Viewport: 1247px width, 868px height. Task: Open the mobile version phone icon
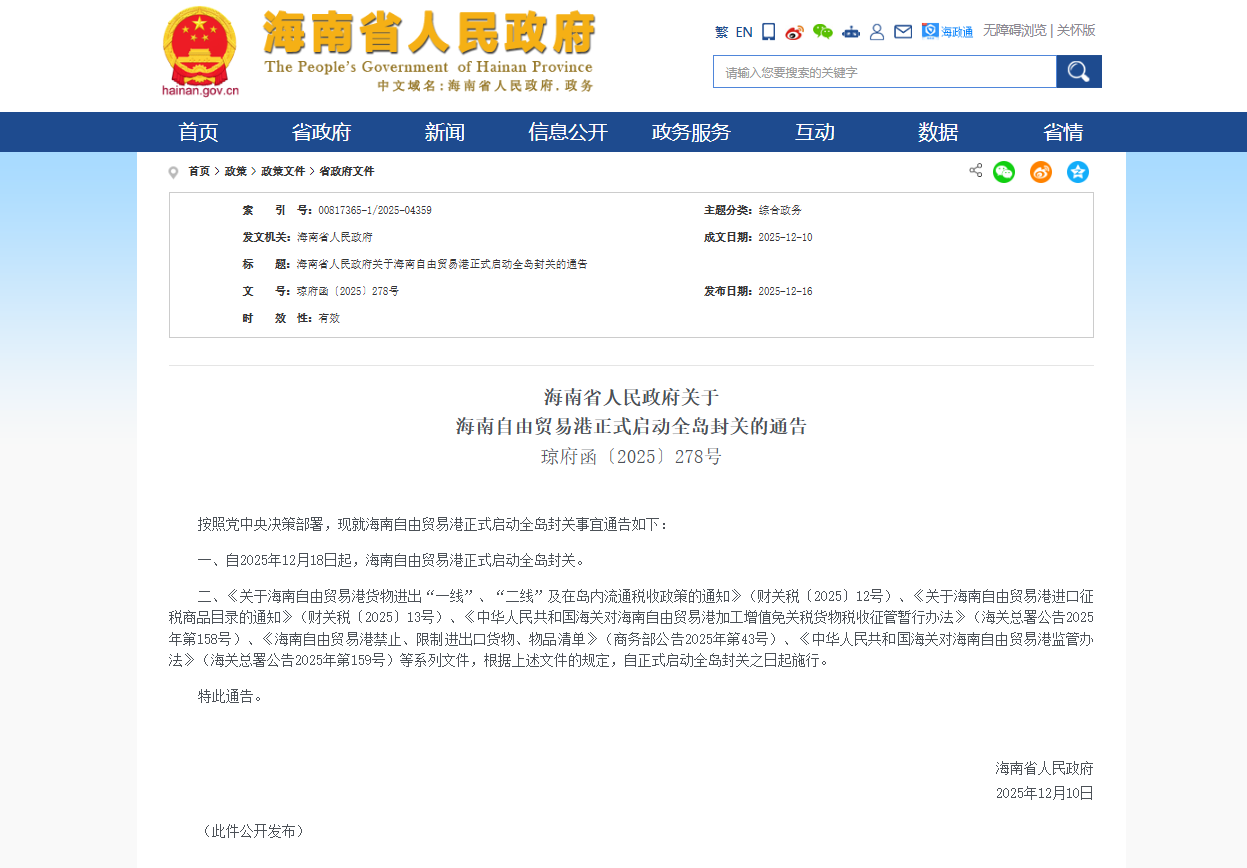768,31
